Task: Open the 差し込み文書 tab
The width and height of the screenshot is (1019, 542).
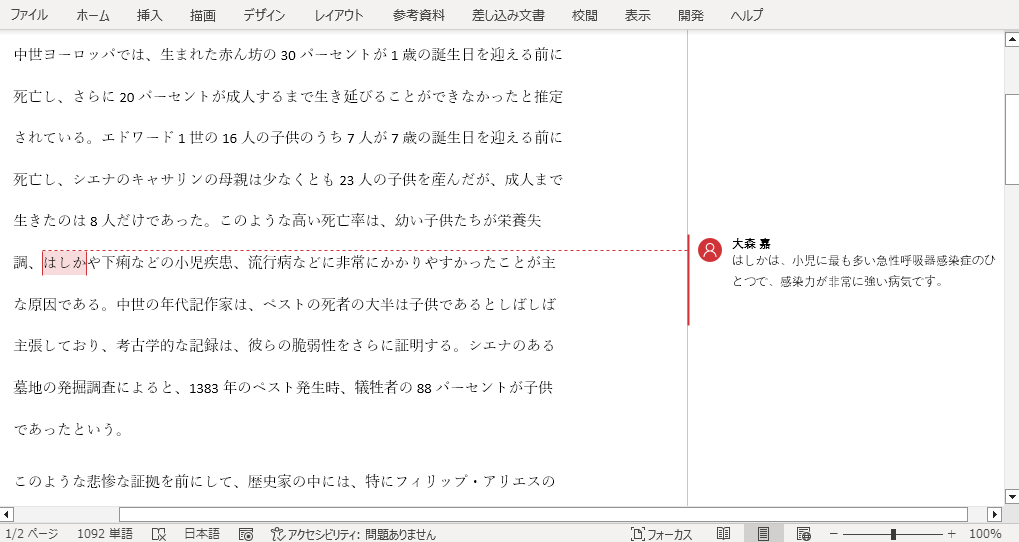Action: point(508,15)
